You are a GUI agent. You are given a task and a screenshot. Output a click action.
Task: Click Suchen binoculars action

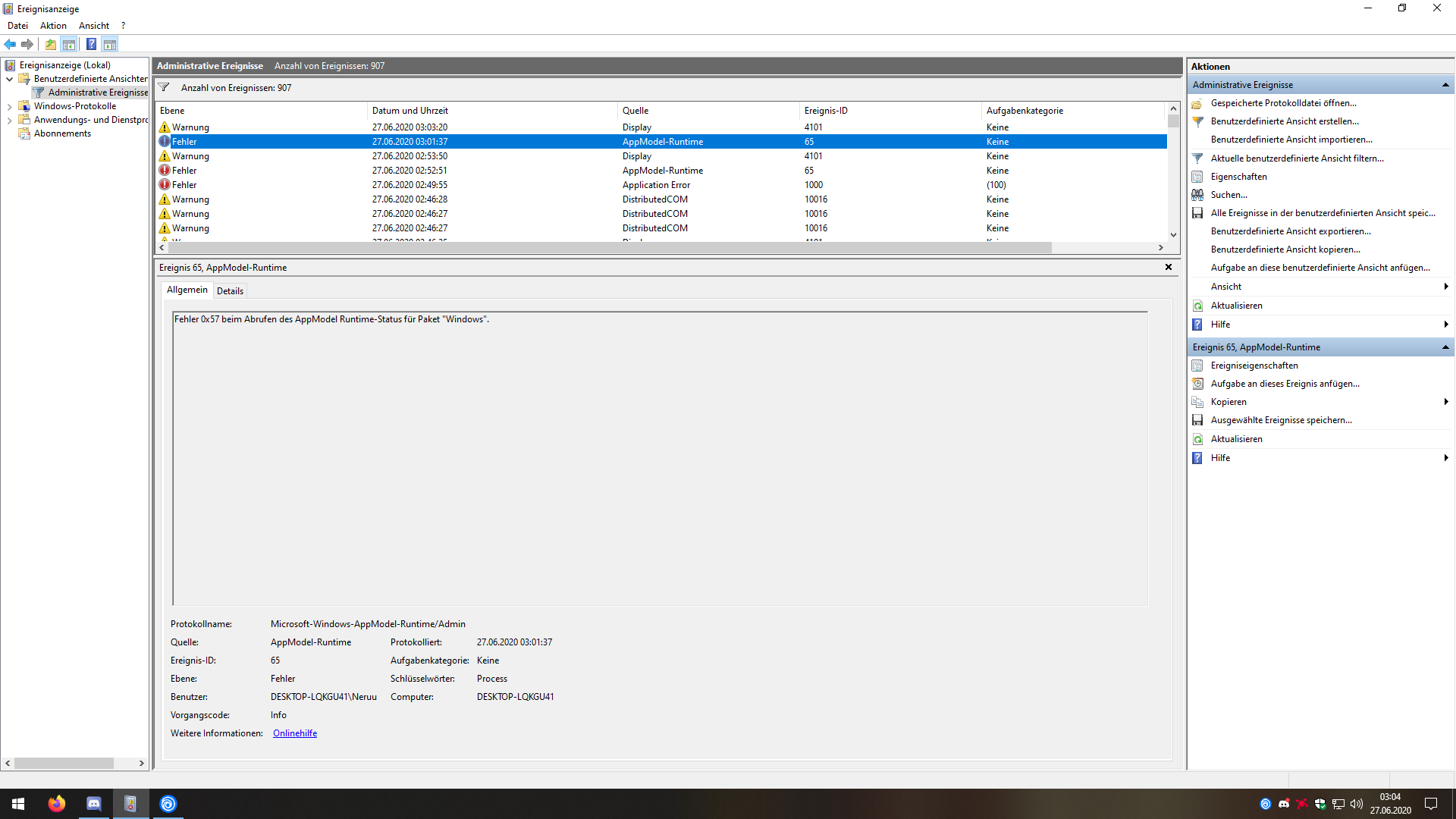(1197, 195)
